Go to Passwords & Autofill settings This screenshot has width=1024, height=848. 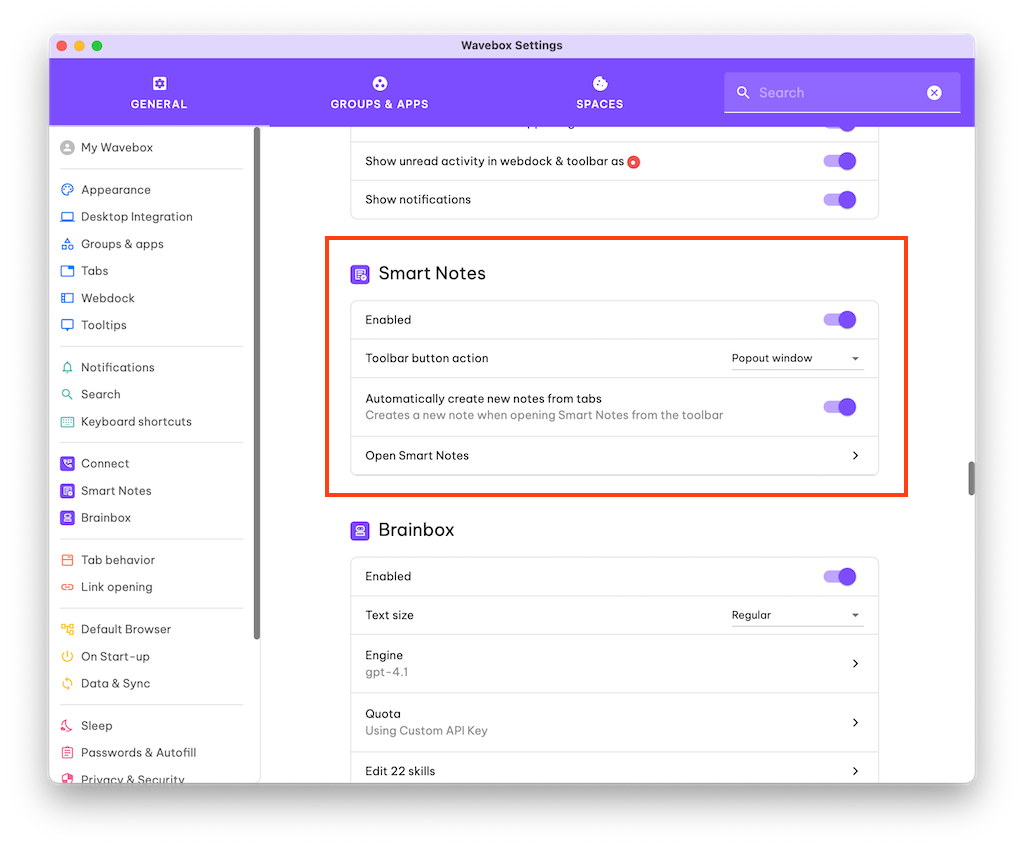[138, 753]
